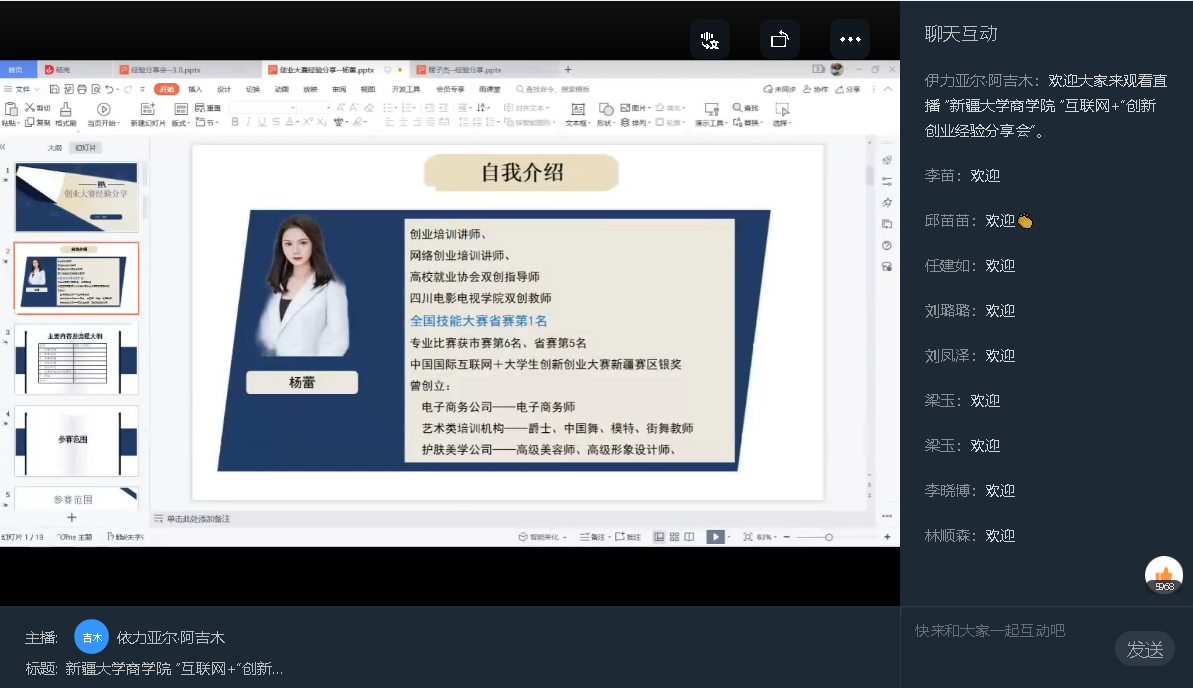Click the font color A button
This screenshot has height=688, width=1193.
click(x=290, y=122)
